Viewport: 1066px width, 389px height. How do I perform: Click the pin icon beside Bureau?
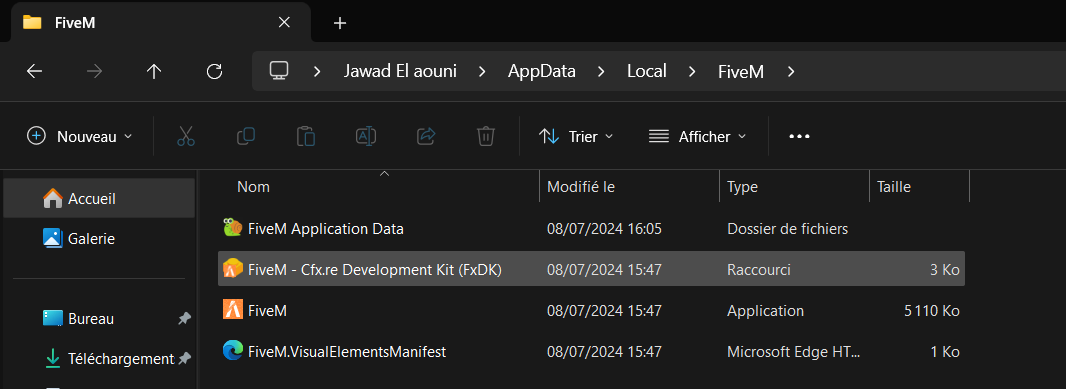pos(184,318)
